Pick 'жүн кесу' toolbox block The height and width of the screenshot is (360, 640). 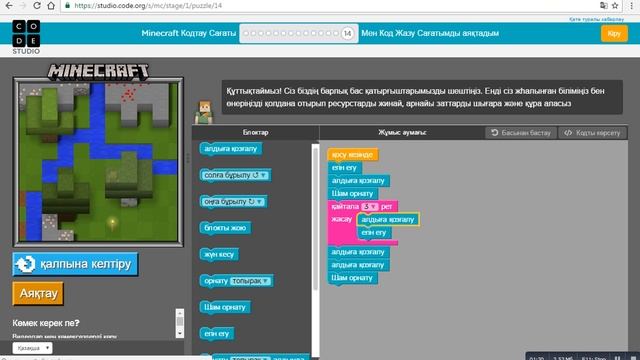[219, 254]
